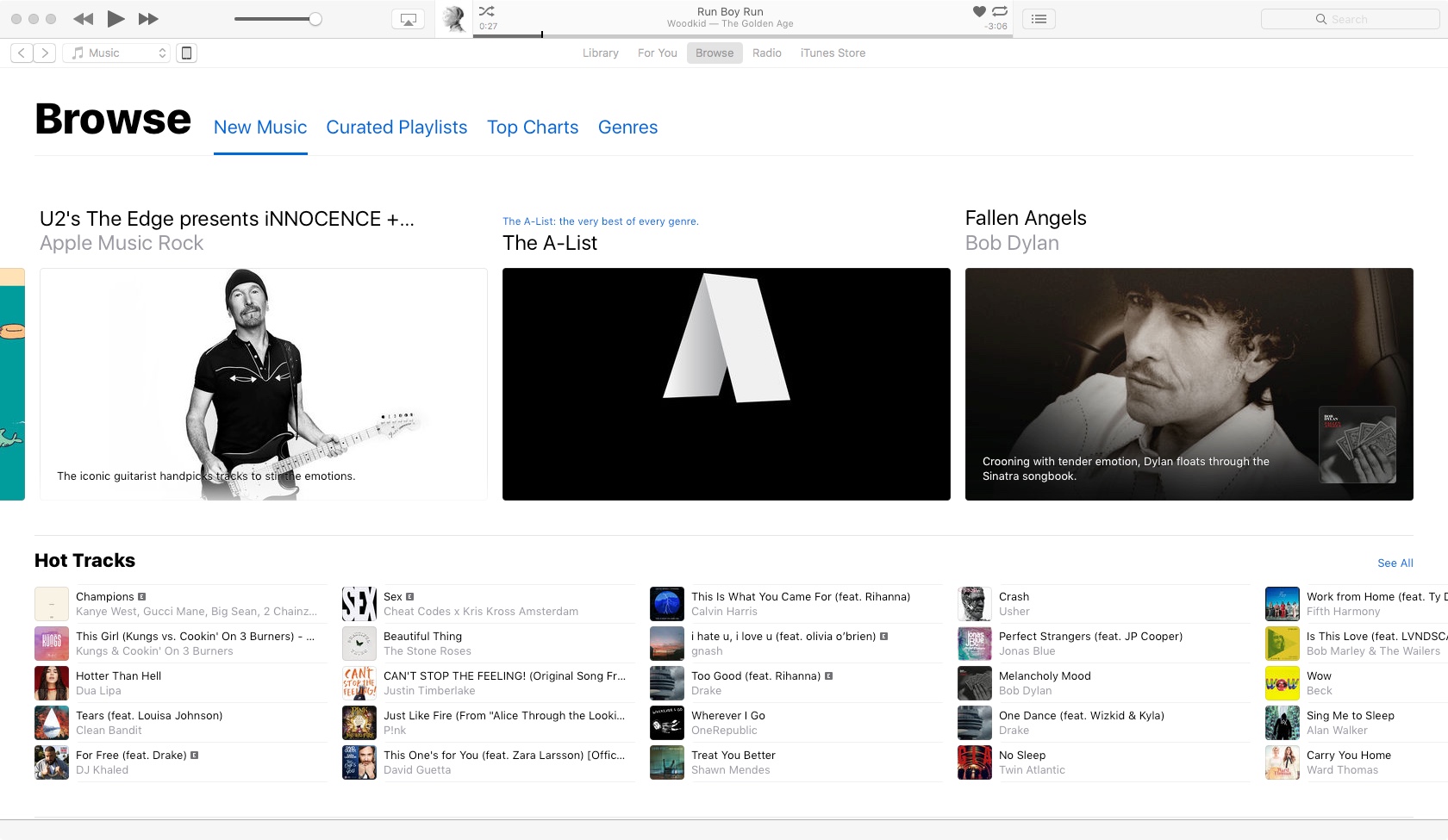The image size is (1448, 840).
Task: Click the now playing album artwork
Action: (454, 19)
